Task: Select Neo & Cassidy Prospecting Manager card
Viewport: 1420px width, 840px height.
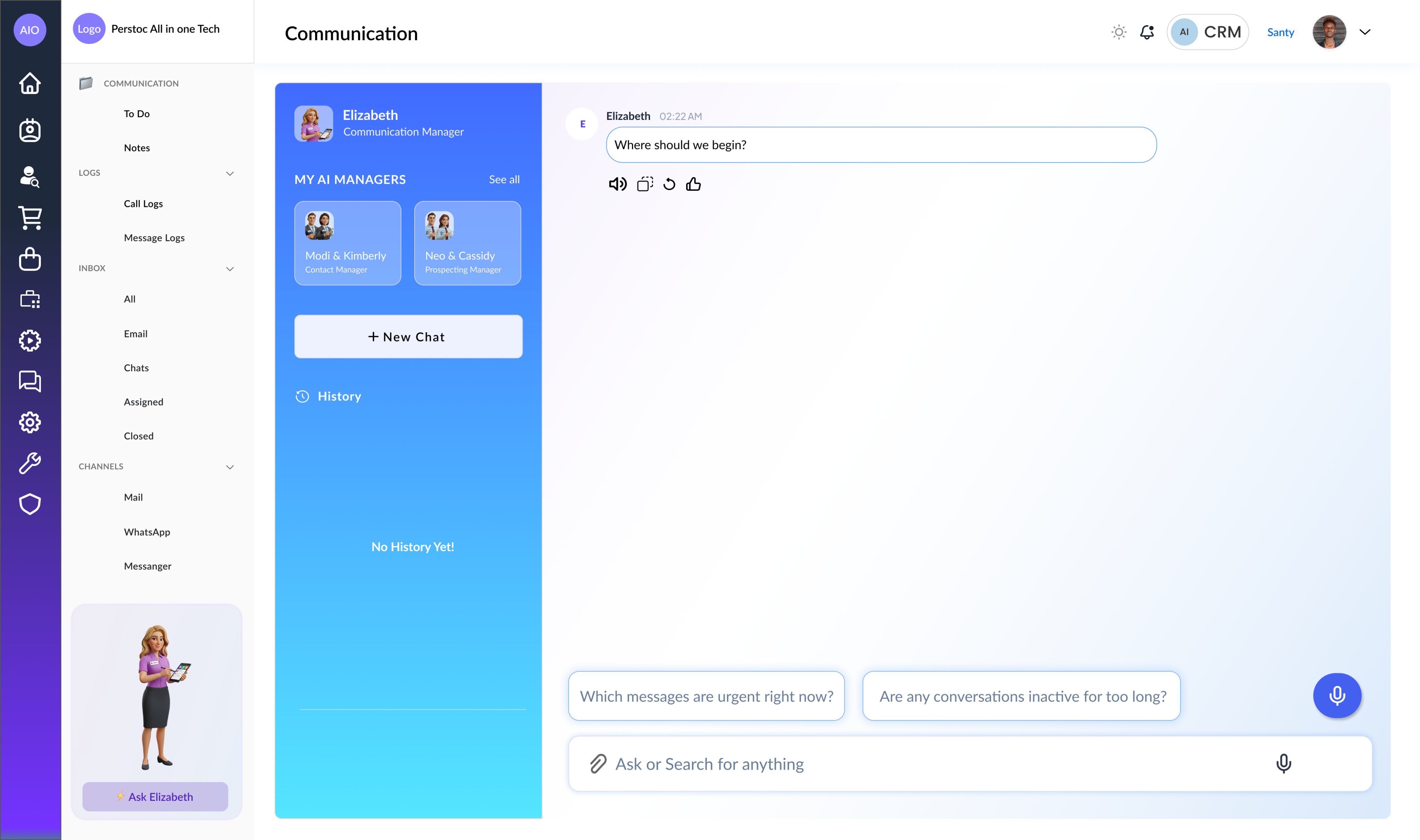Action: tap(467, 243)
